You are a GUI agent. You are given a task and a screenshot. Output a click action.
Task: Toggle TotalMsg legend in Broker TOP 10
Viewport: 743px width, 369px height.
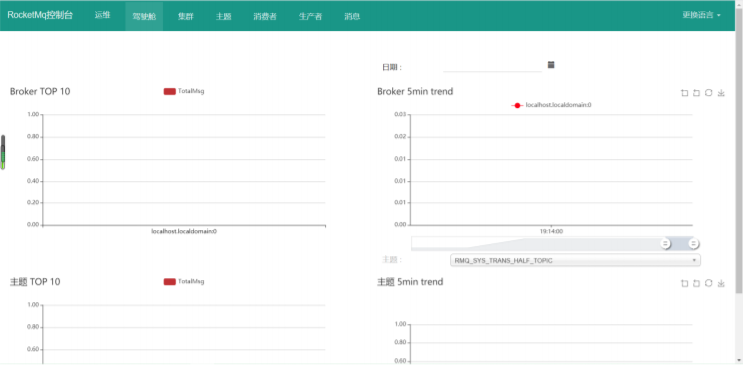[184, 91]
